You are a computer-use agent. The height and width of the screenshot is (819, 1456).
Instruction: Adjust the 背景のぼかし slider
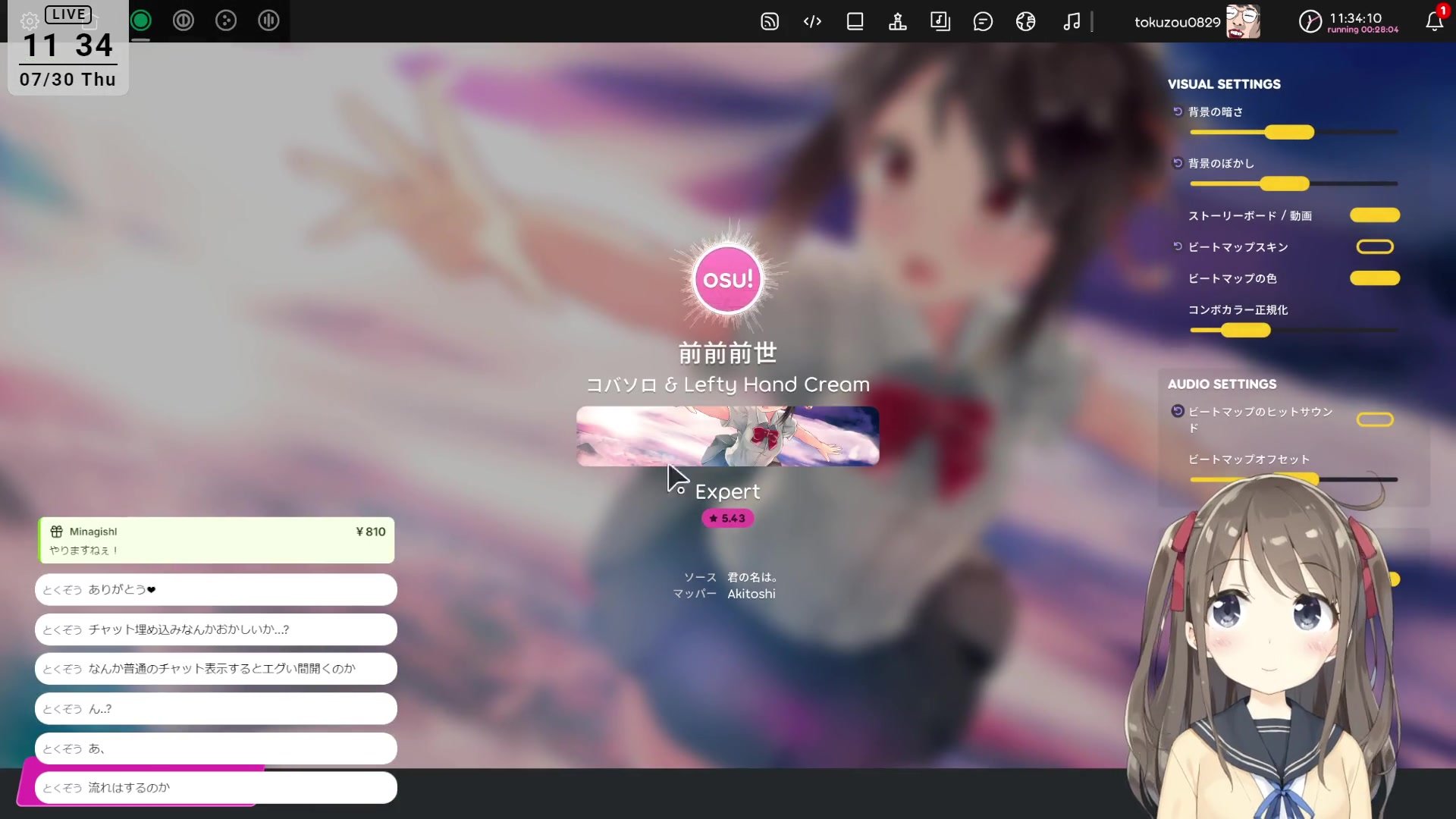[1294, 184]
